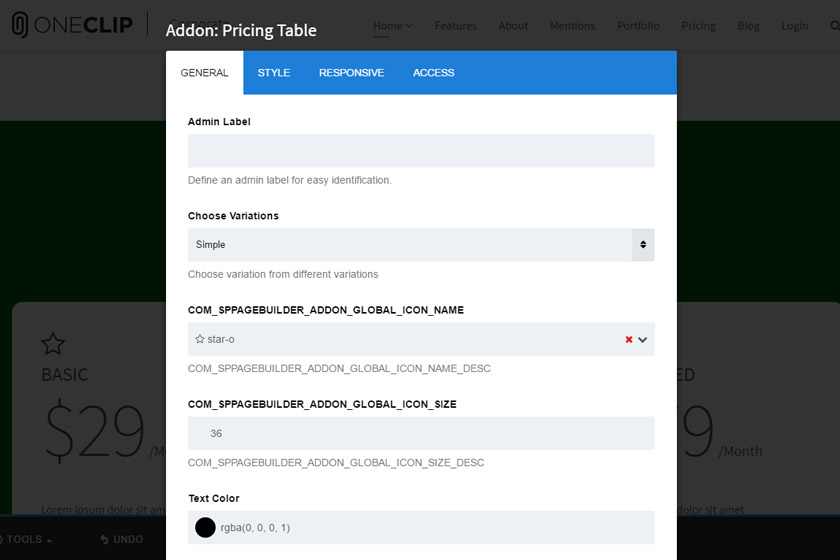Focus the Admin Label input field
The width and height of the screenshot is (840, 560).
click(x=421, y=151)
